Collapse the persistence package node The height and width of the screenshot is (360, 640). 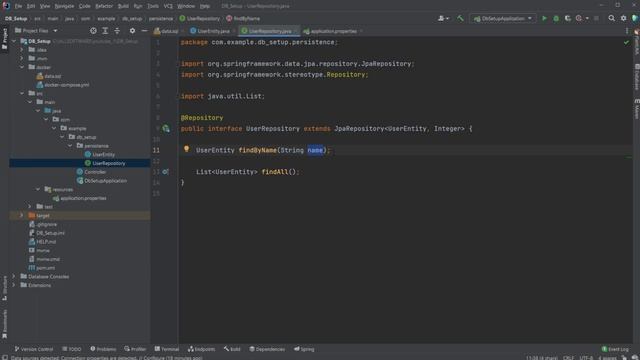pos(70,146)
